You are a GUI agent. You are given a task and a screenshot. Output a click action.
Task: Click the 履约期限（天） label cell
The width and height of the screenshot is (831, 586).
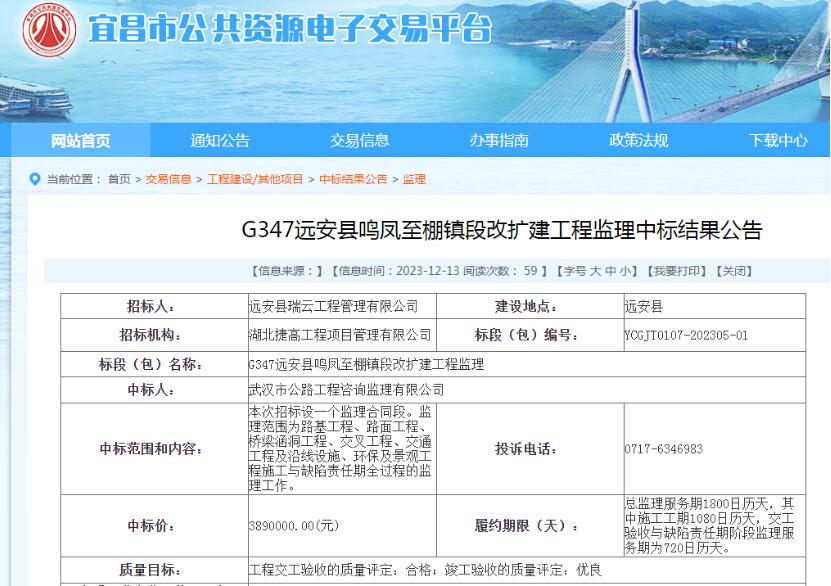[530, 526]
